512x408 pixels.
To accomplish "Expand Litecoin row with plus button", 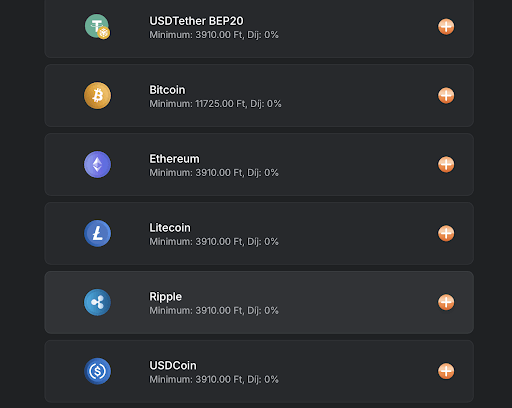I will [446, 233].
